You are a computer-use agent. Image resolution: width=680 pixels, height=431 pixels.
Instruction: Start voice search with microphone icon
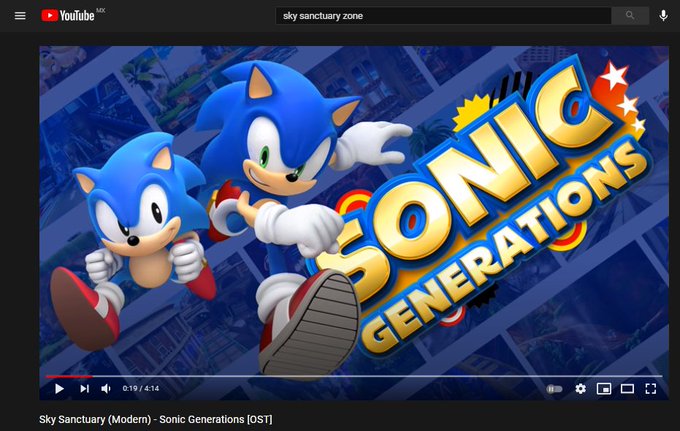coord(663,16)
